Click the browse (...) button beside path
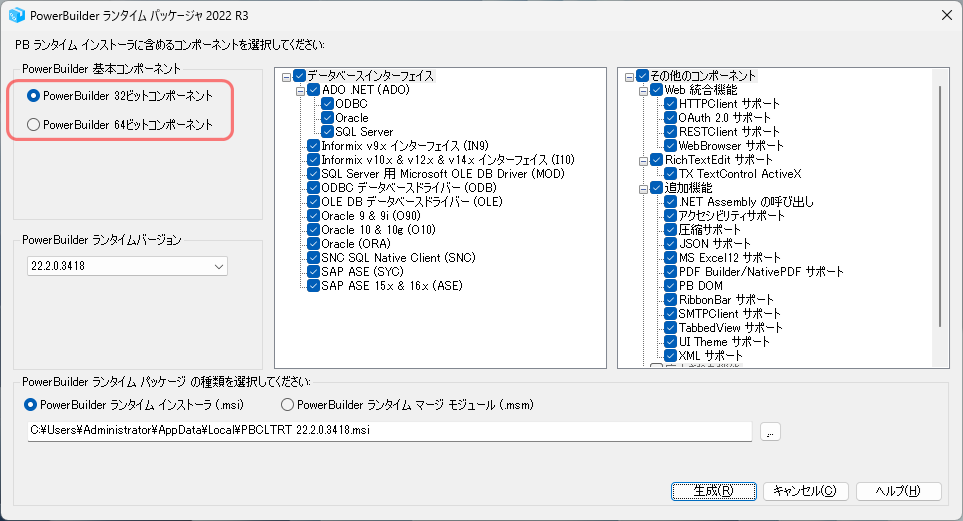 pos(769,431)
